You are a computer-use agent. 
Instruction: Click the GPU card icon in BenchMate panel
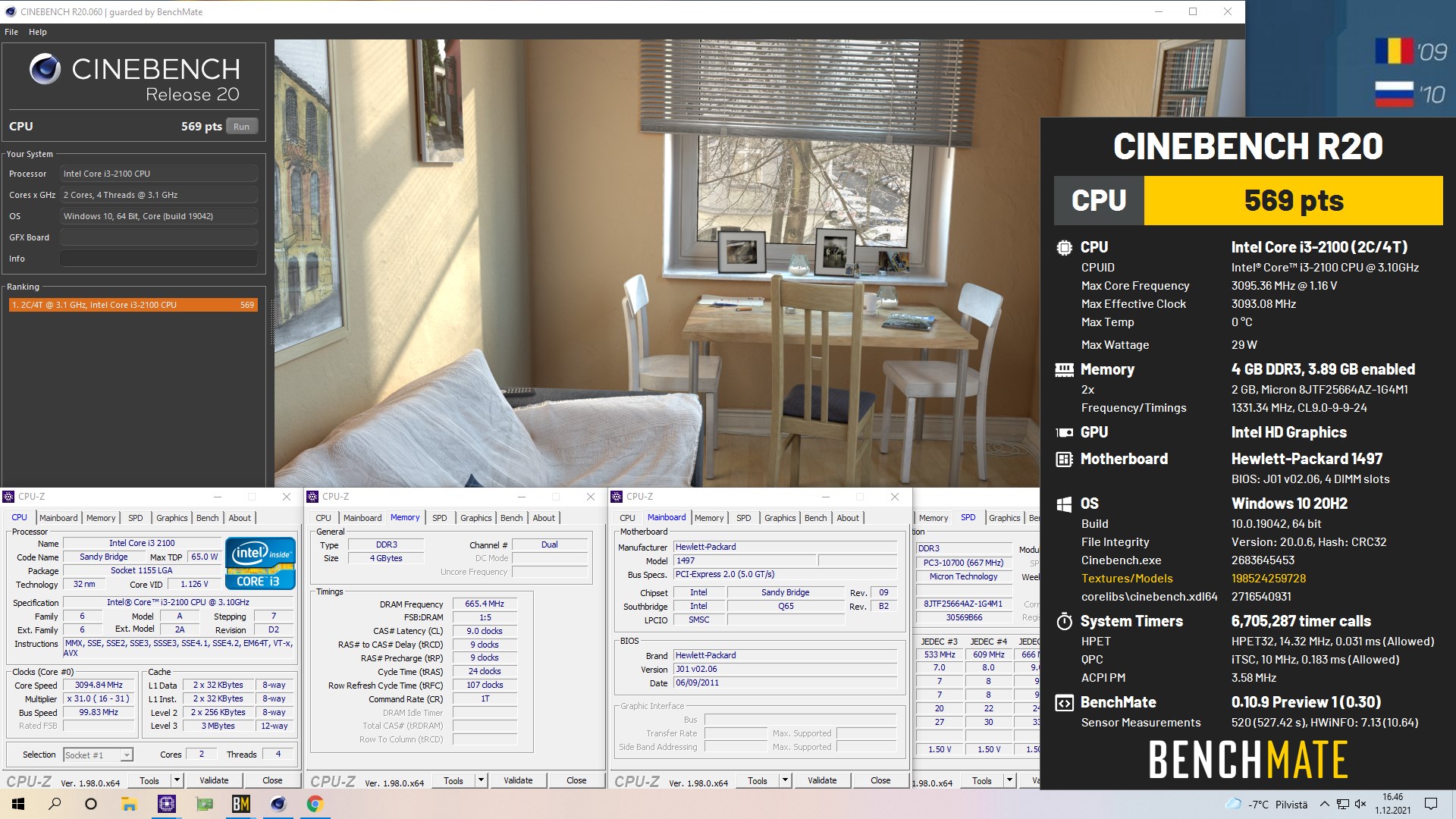point(1064,432)
